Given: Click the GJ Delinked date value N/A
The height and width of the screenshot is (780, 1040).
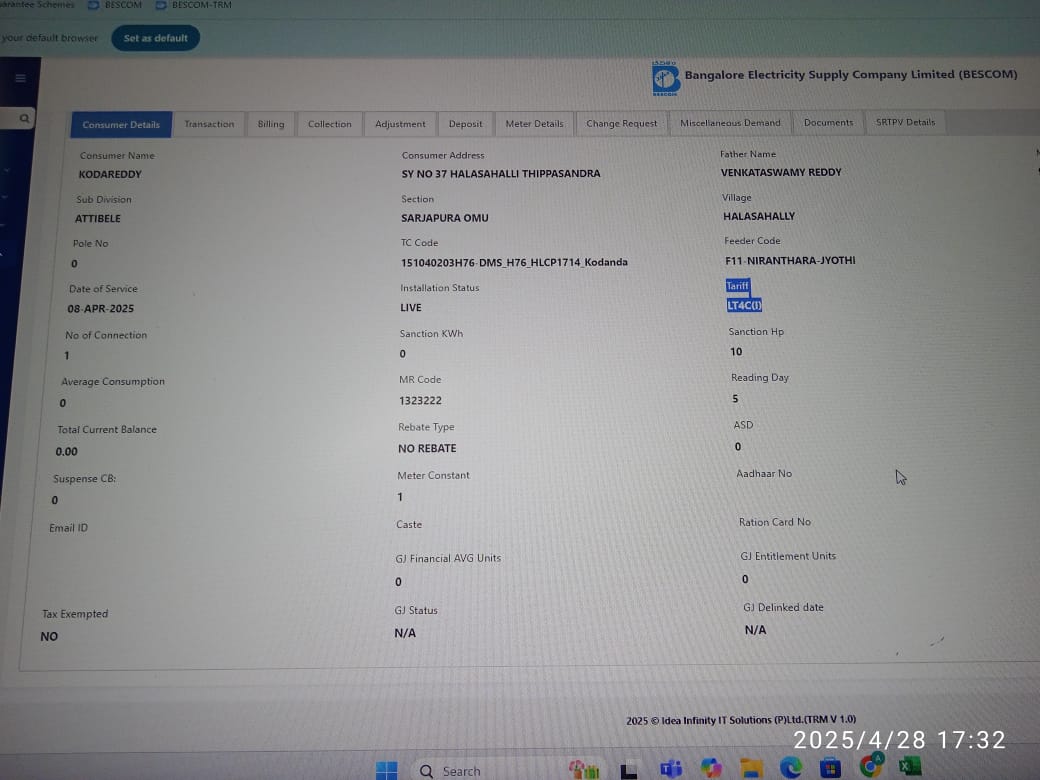Looking at the screenshot, I should pos(755,630).
